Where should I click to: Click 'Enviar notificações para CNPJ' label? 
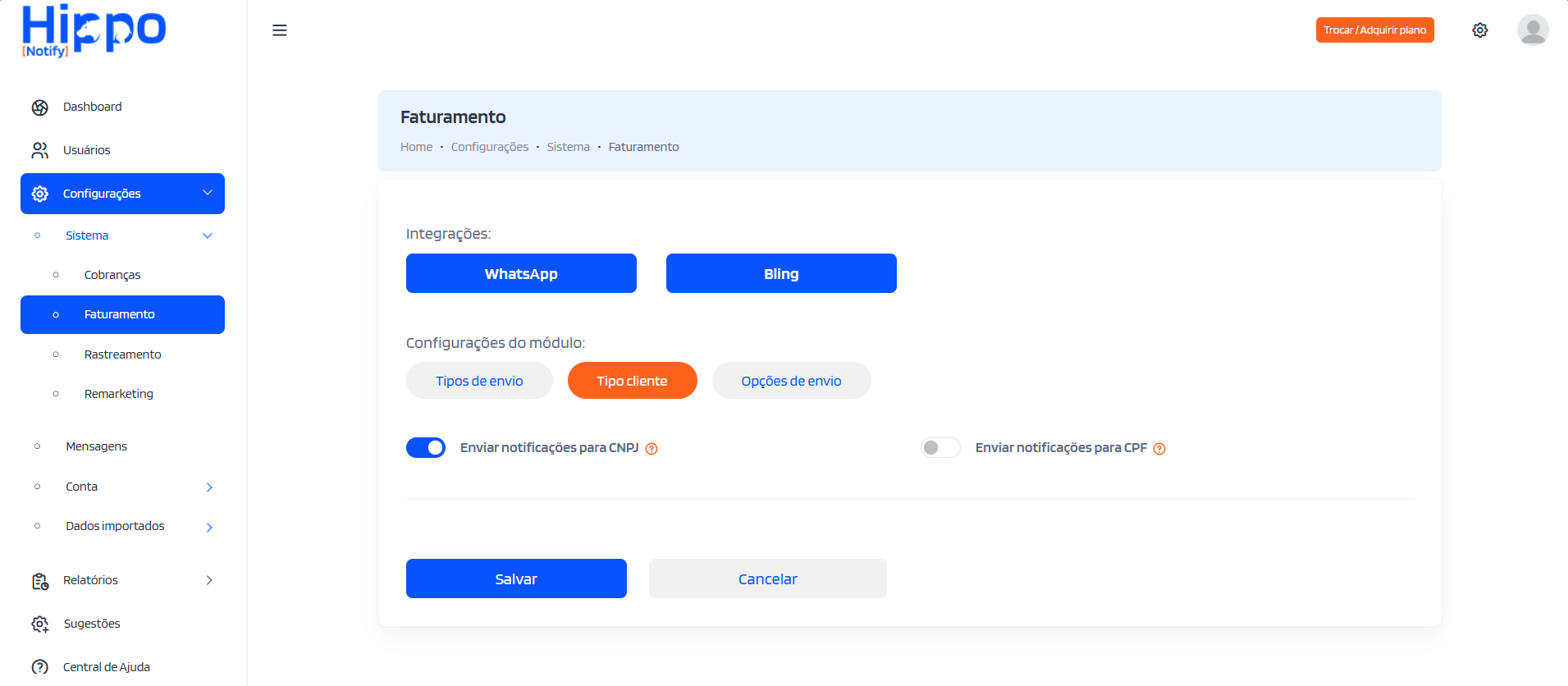549,448
